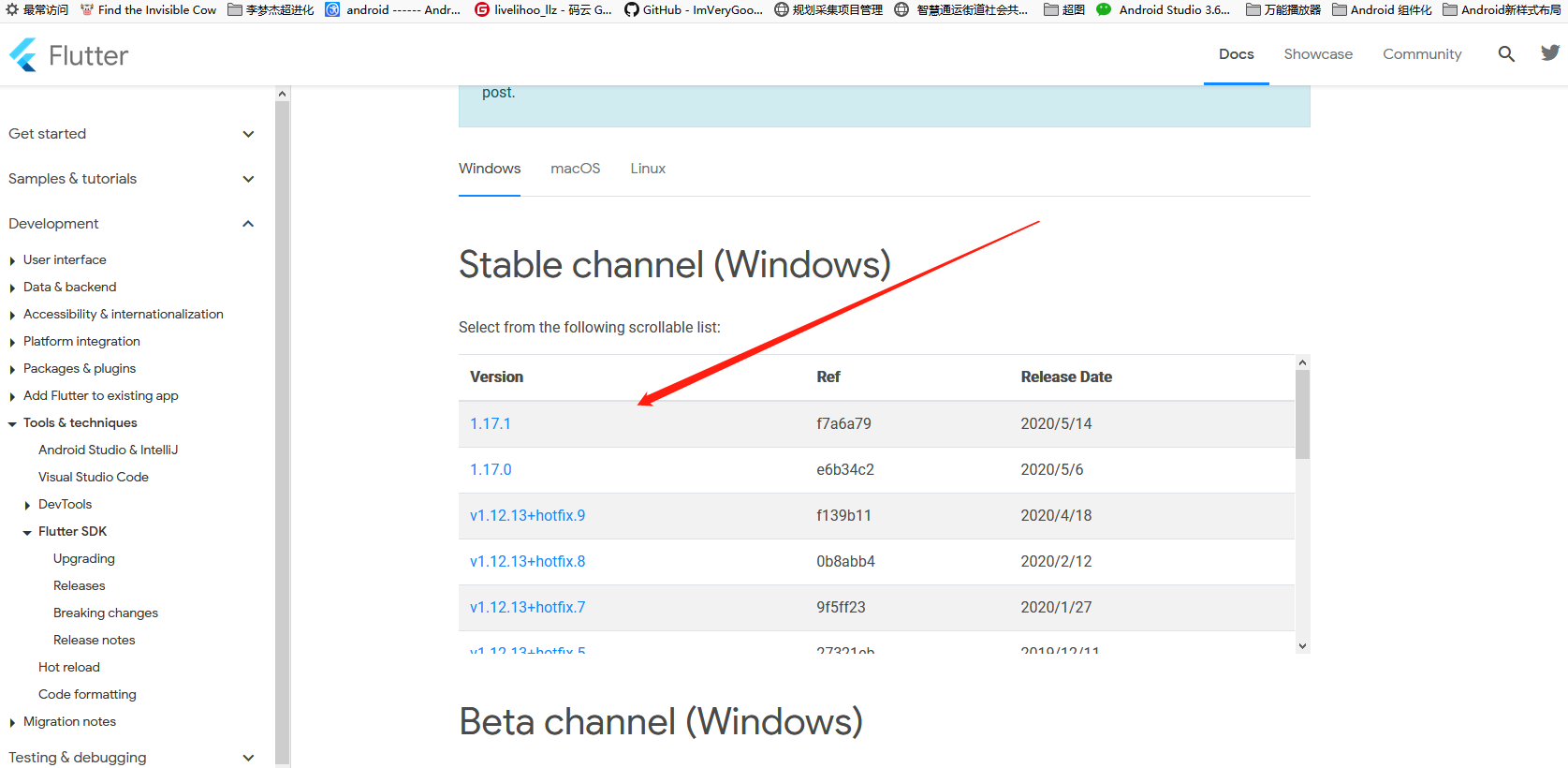Download v1.12.13+hotfix.7 release

(527, 607)
